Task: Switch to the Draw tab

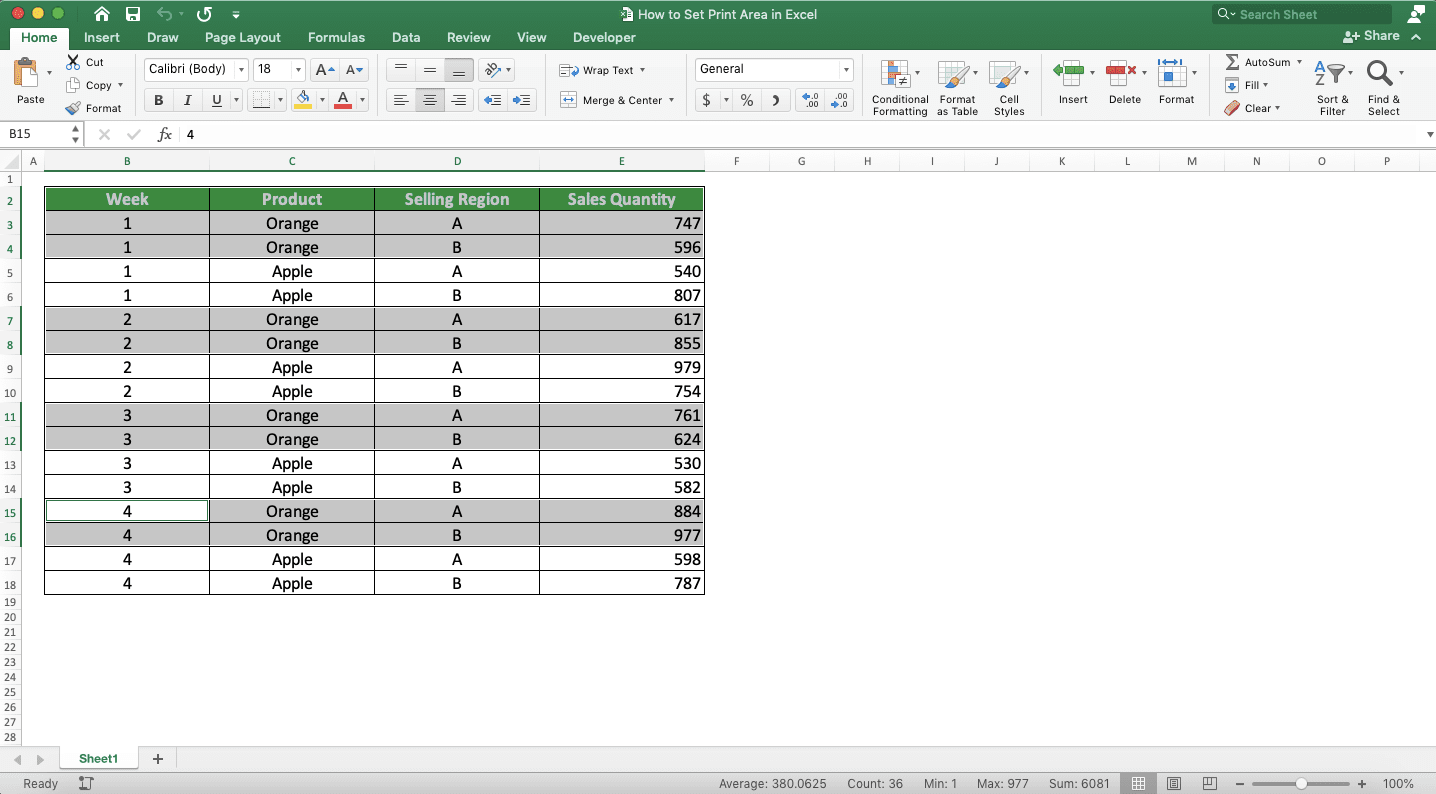Action: coord(163,37)
